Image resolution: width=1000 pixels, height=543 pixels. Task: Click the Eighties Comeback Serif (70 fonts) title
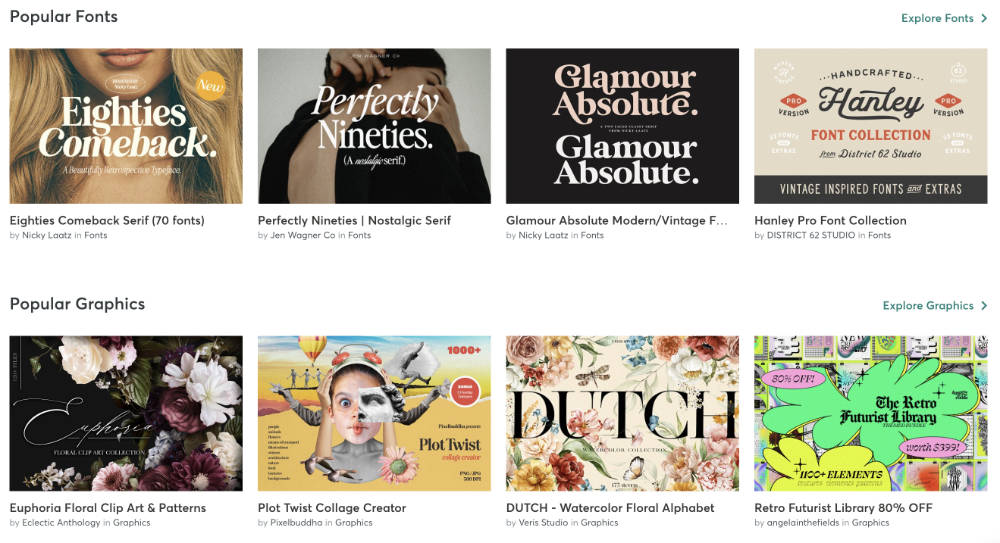click(107, 221)
